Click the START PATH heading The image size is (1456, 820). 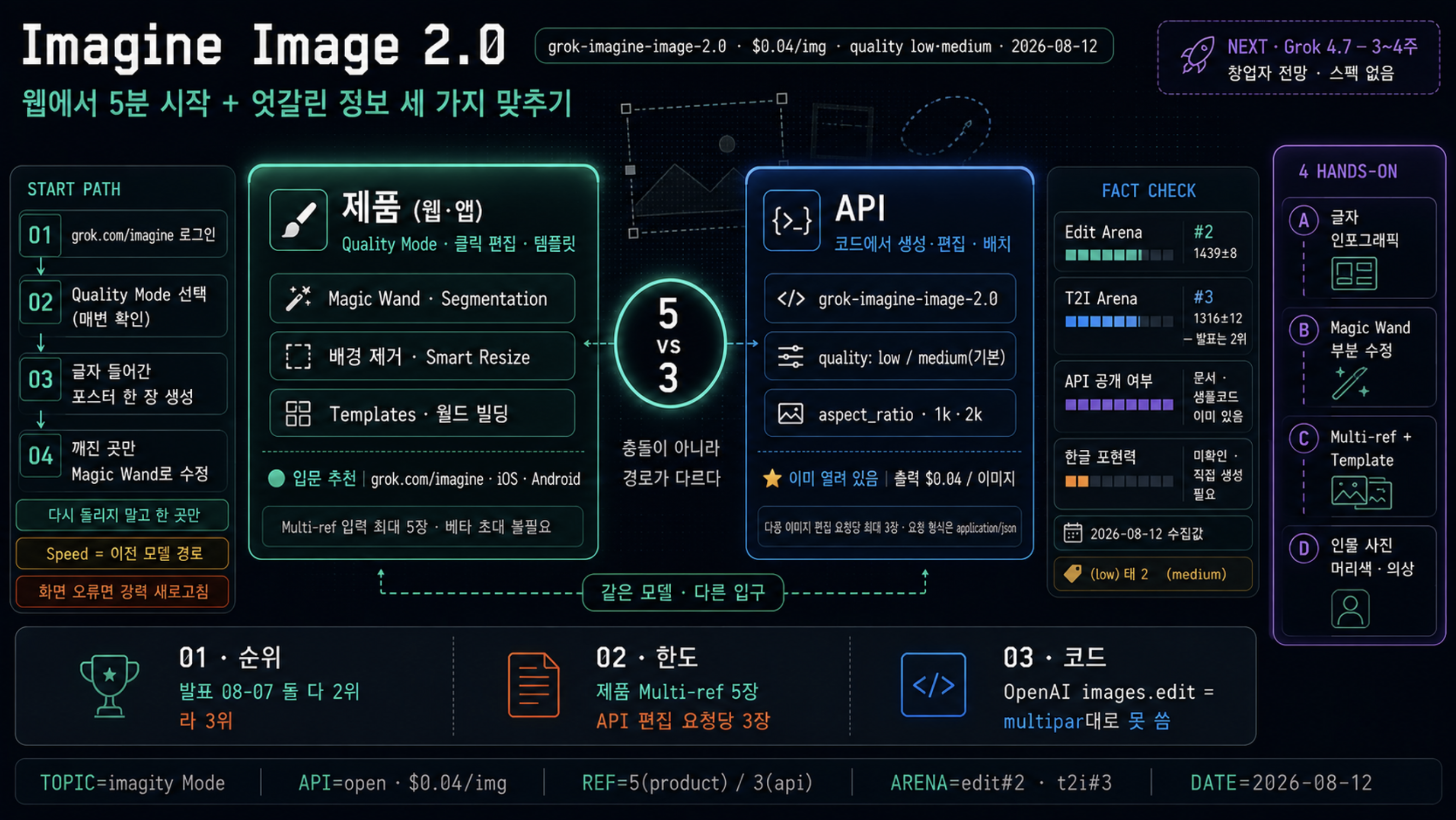pyautogui.click(x=74, y=189)
